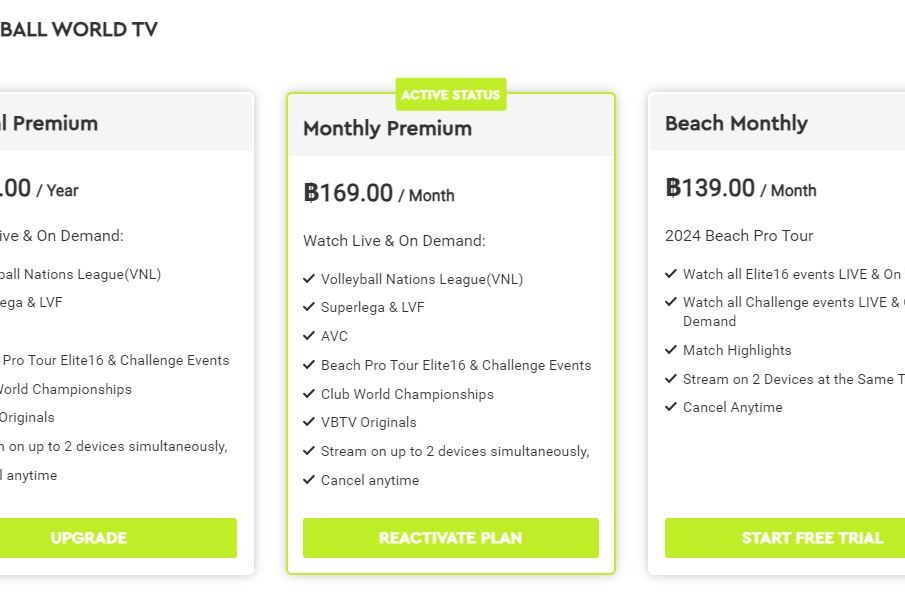Click the ACTIVE STATUS badge
Screen dimensions: 905x592
[x=450, y=95]
